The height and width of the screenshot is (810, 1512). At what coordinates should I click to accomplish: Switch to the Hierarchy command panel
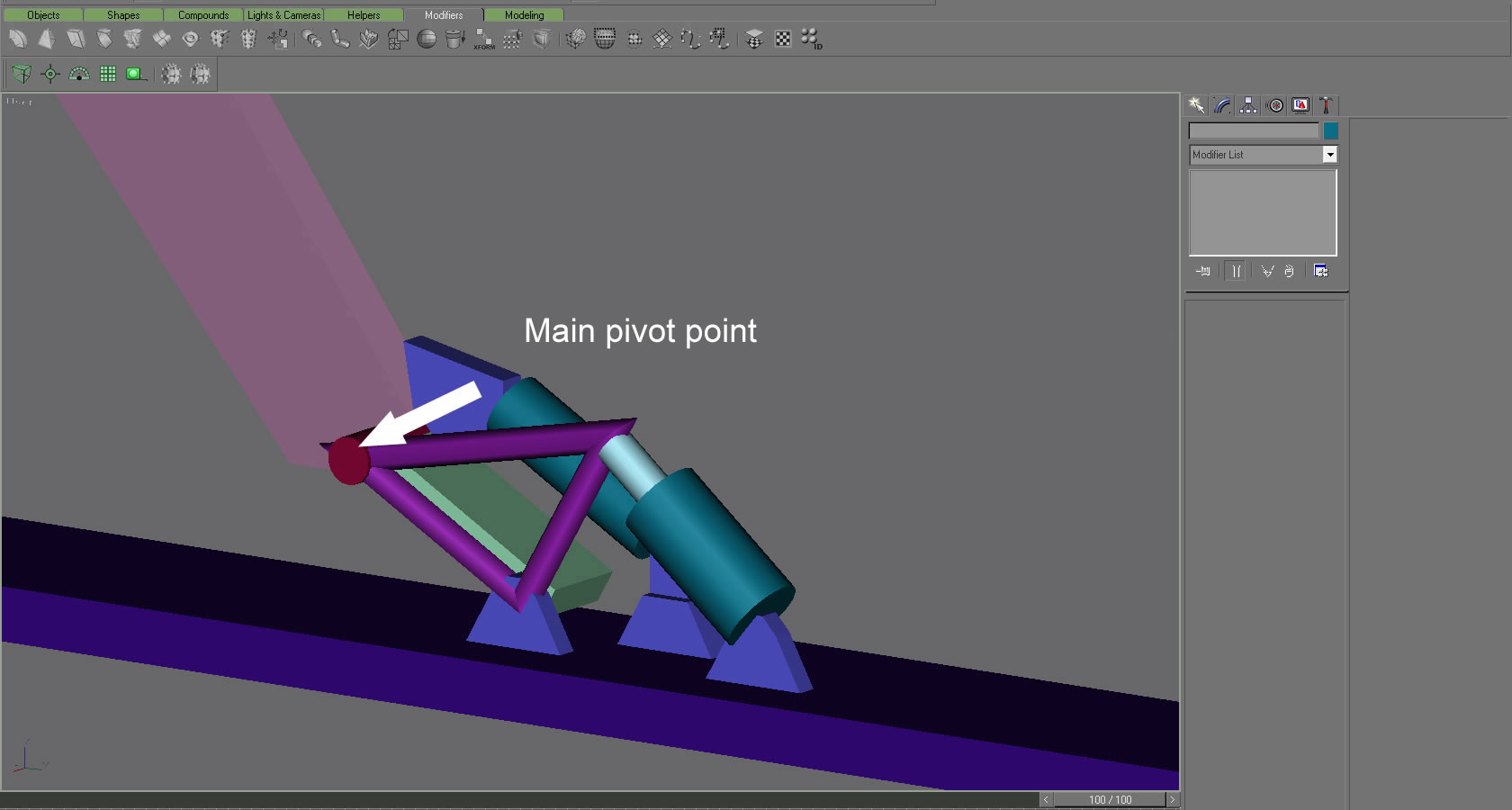tap(1248, 105)
